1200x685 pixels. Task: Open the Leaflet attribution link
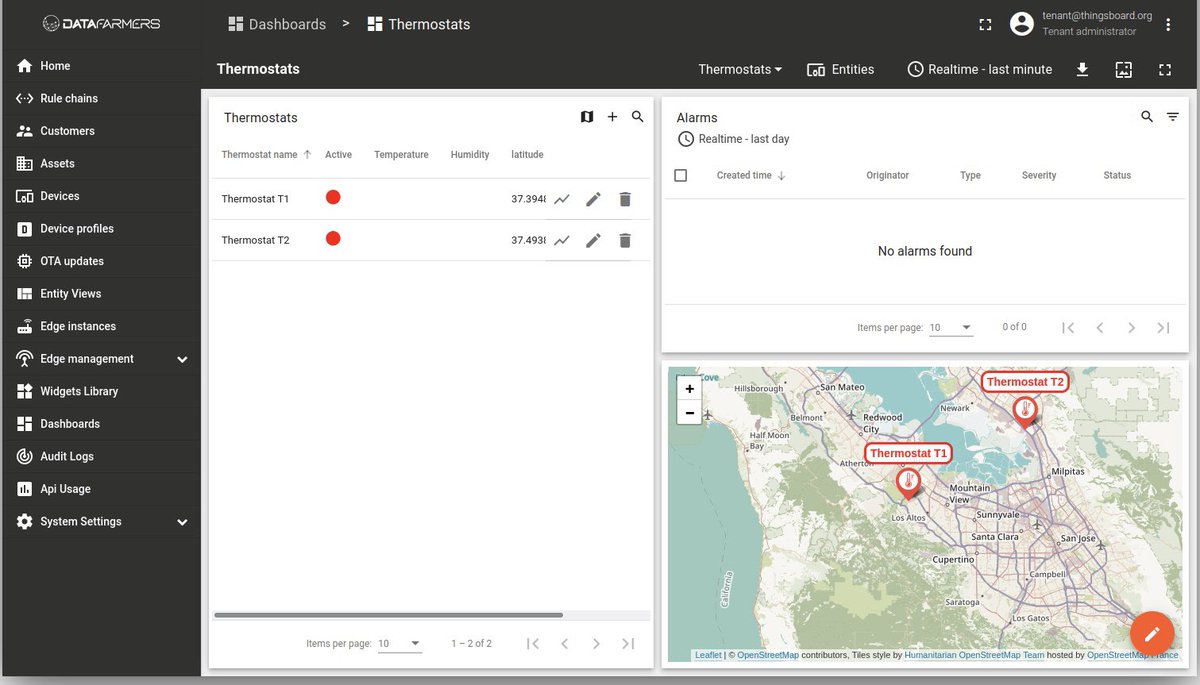708,655
